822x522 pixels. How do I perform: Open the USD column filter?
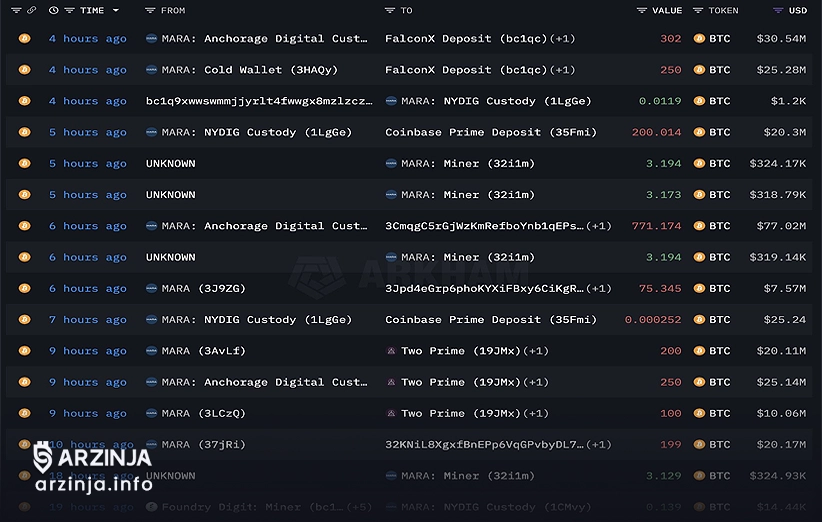[x=778, y=10]
